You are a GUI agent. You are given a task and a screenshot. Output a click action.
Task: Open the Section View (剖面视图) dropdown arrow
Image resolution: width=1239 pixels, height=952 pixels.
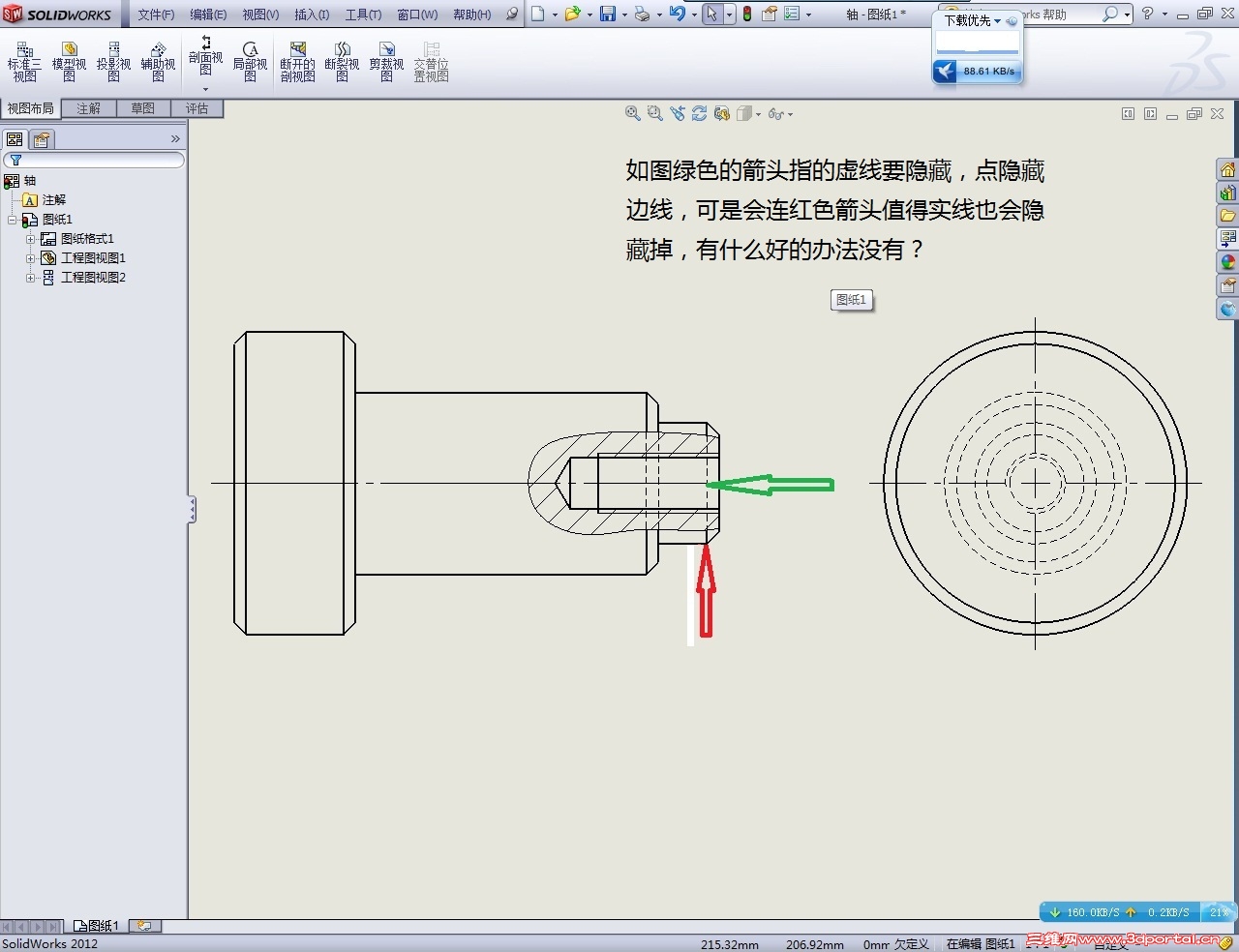tap(205, 90)
